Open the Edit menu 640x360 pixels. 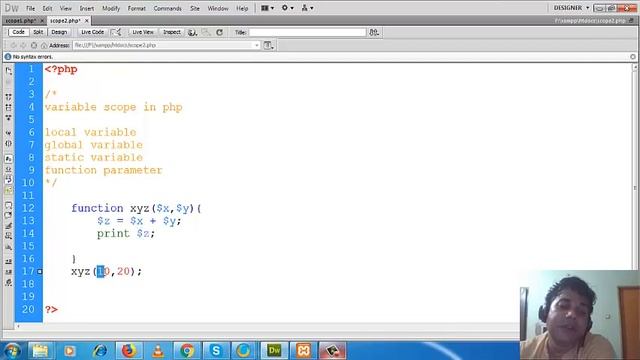(47, 8)
